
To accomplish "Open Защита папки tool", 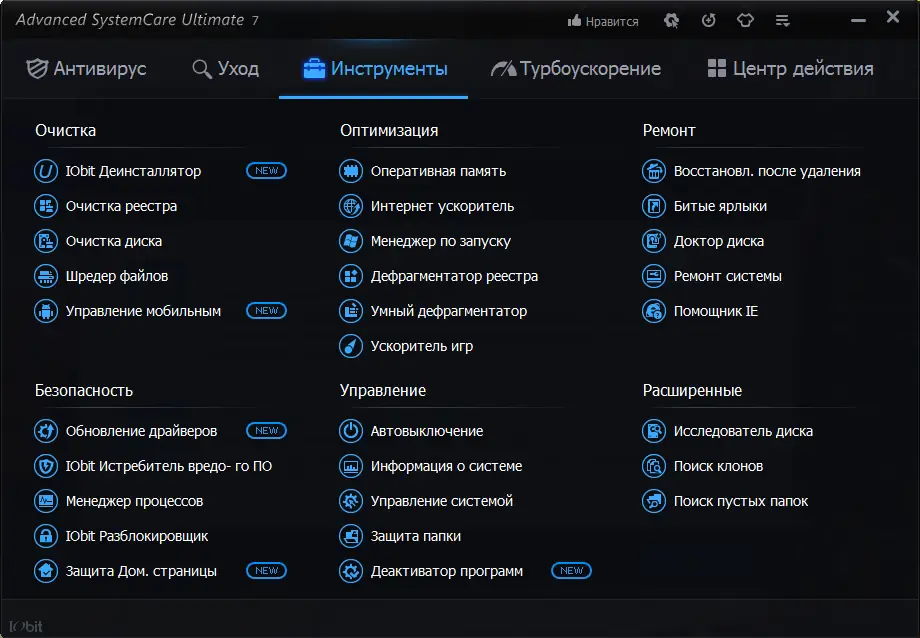I will (413, 536).
